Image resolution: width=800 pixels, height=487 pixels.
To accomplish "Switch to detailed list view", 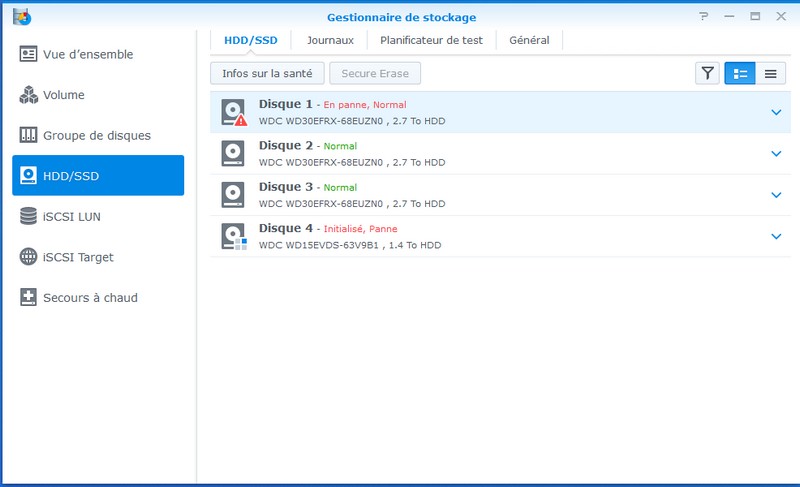I will 740,73.
